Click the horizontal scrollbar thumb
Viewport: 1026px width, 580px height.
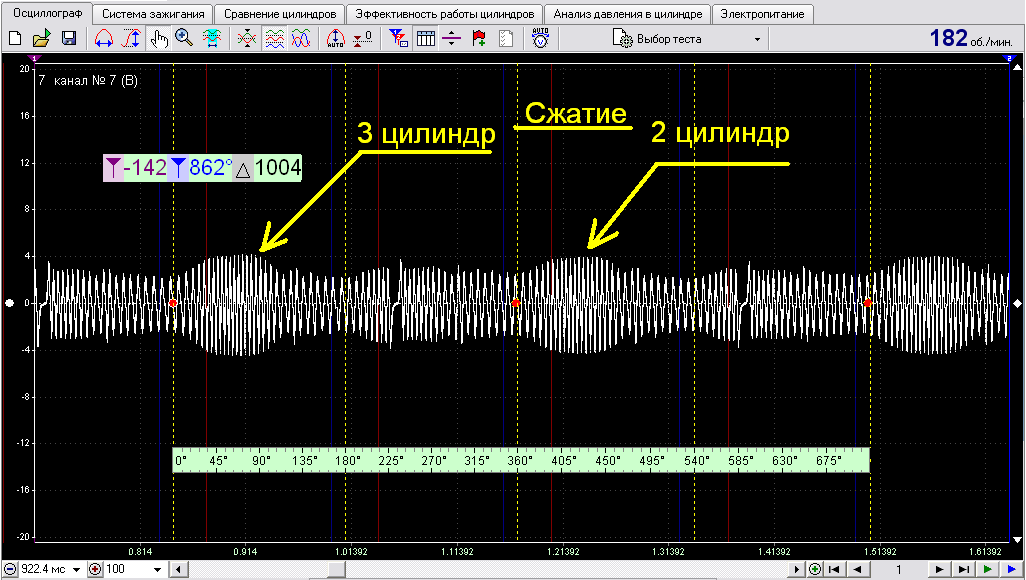pos(336,570)
